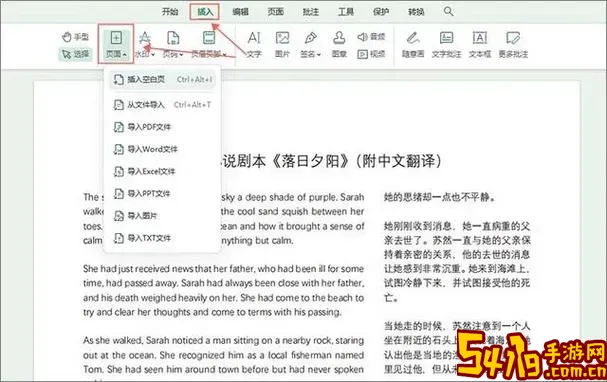Switch to the 插入 tab
Viewport: 607px width, 382px height.
point(205,12)
